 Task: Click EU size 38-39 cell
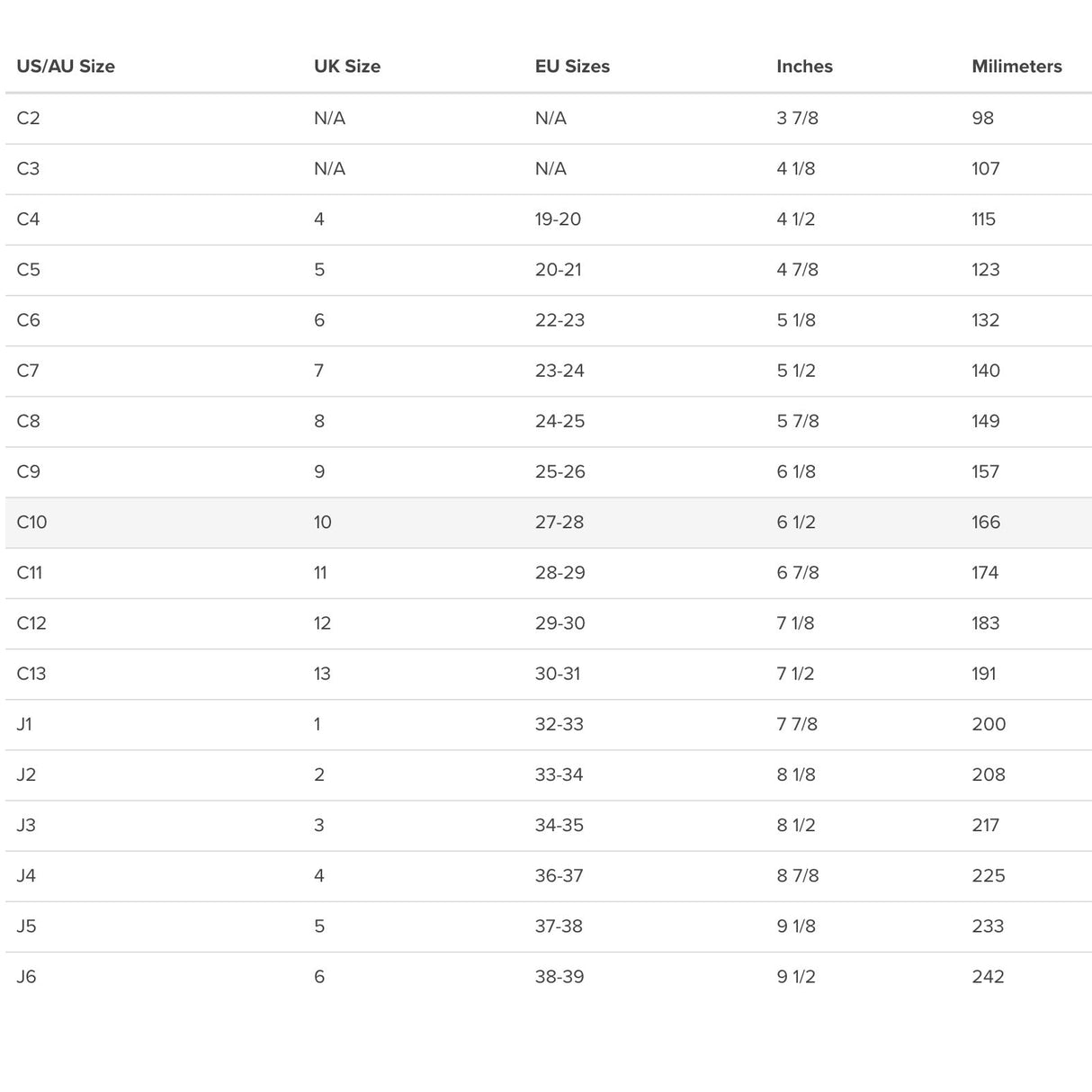[x=559, y=977]
